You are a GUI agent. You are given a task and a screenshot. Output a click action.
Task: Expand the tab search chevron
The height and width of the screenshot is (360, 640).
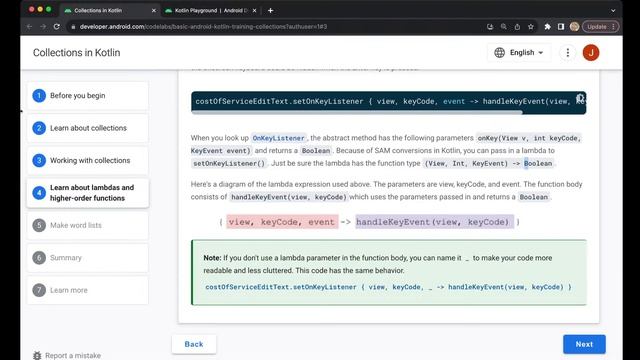tap(613, 11)
